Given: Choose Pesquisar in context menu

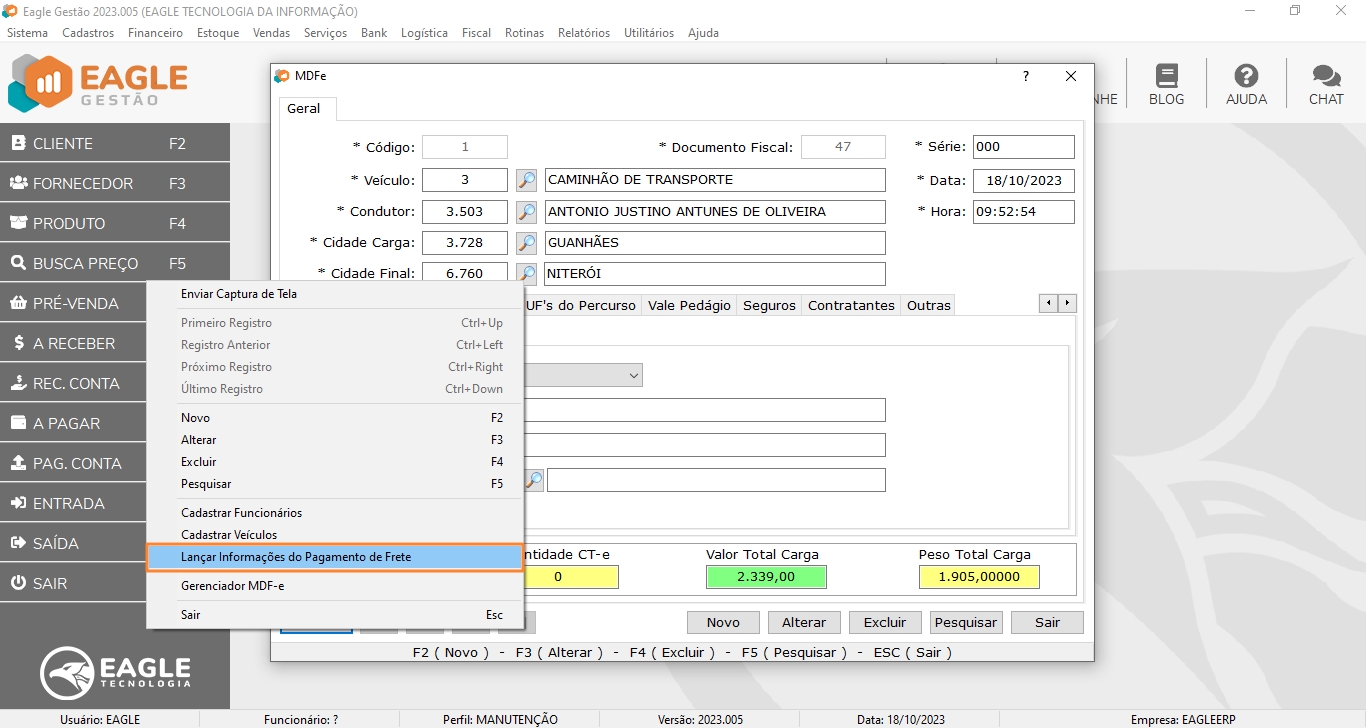Looking at the screenshot, I should 335,484.
